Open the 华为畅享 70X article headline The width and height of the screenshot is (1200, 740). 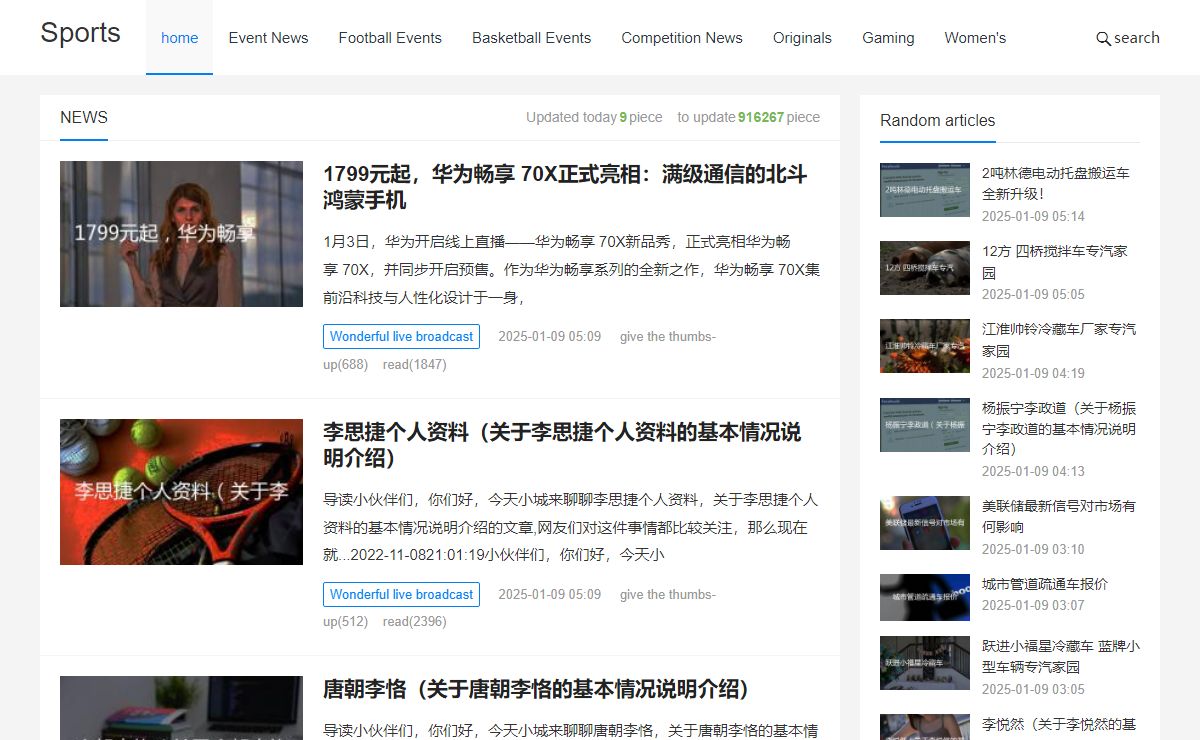coord(565,187)
